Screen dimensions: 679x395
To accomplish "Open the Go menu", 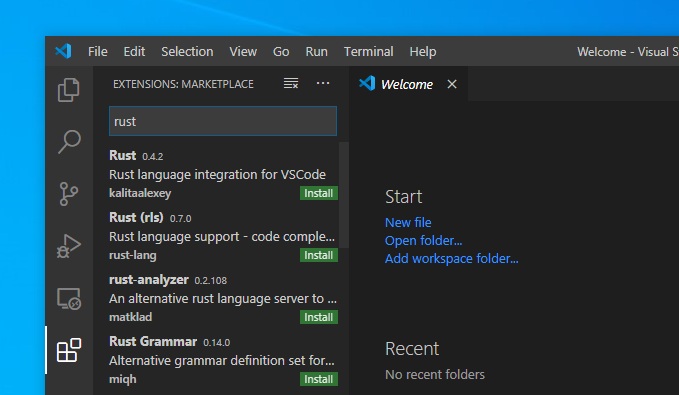I will click(x=281, y=52).
